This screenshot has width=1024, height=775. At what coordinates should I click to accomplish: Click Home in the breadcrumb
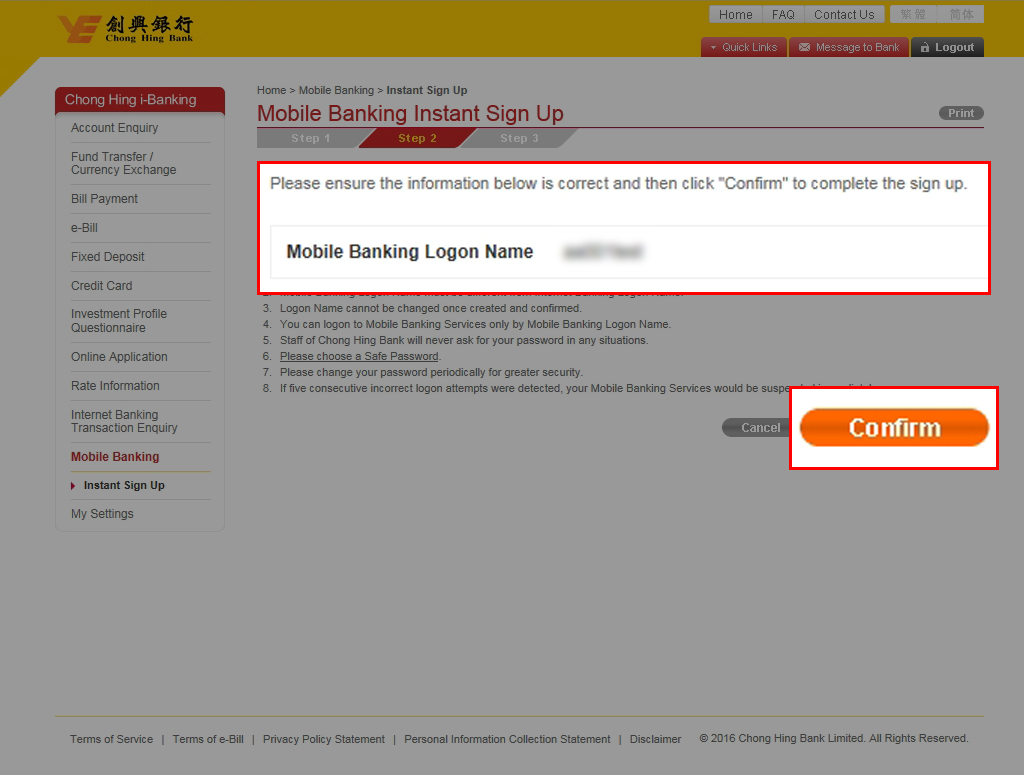(271, 90)
